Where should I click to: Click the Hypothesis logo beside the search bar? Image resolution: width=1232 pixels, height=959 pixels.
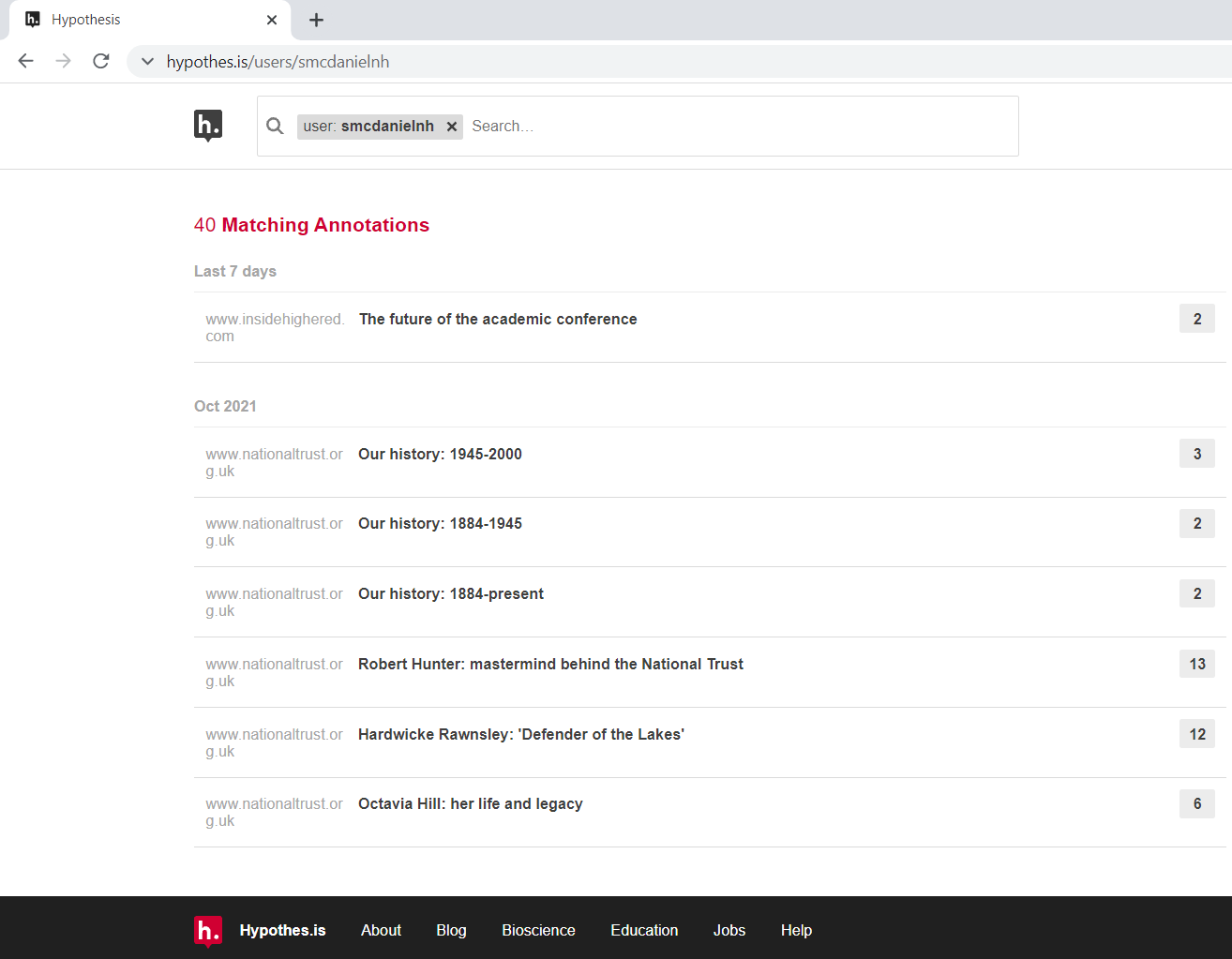click(207, 125)
